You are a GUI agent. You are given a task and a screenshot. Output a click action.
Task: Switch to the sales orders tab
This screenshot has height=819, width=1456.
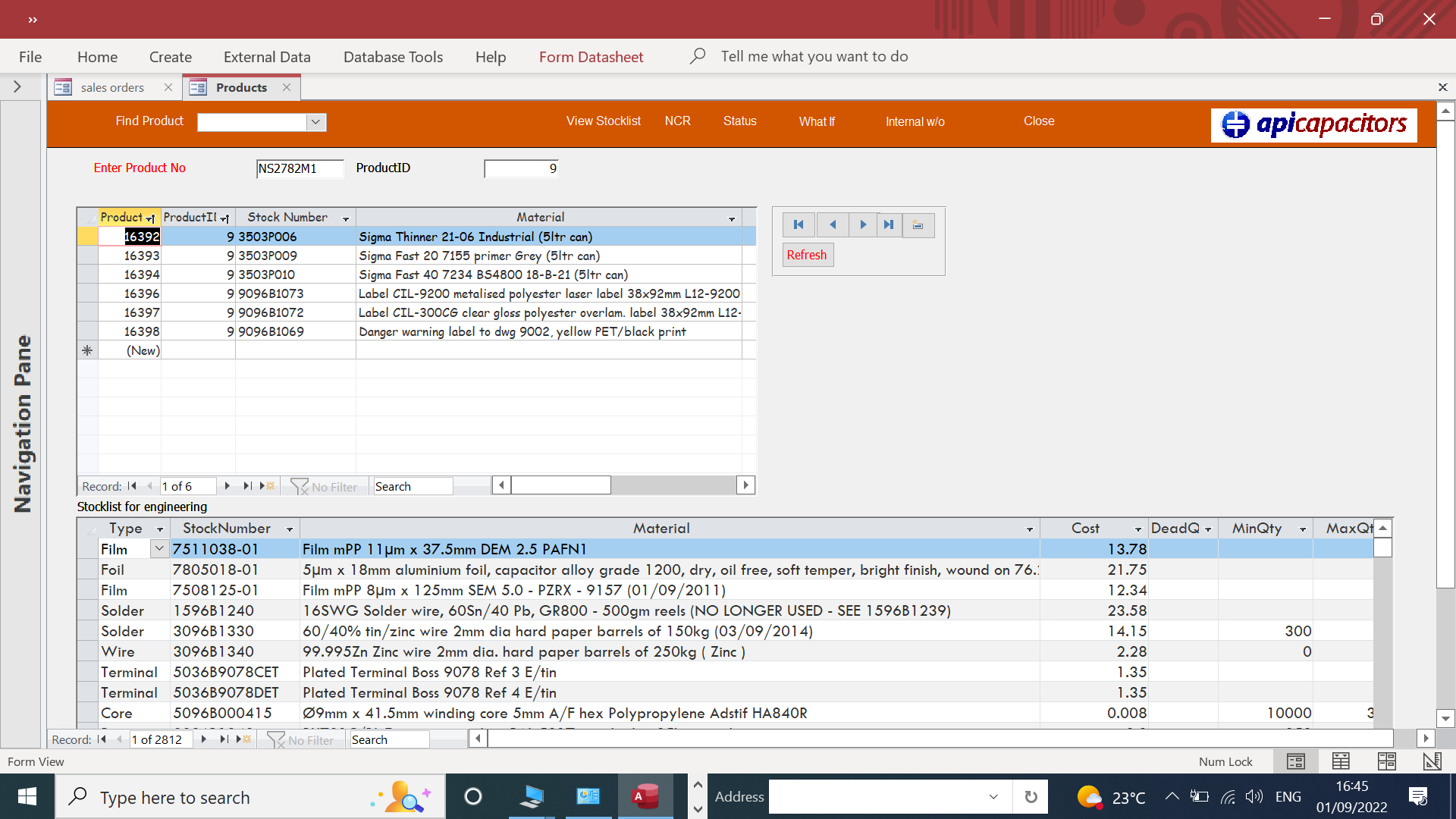(x=112, y=88)
